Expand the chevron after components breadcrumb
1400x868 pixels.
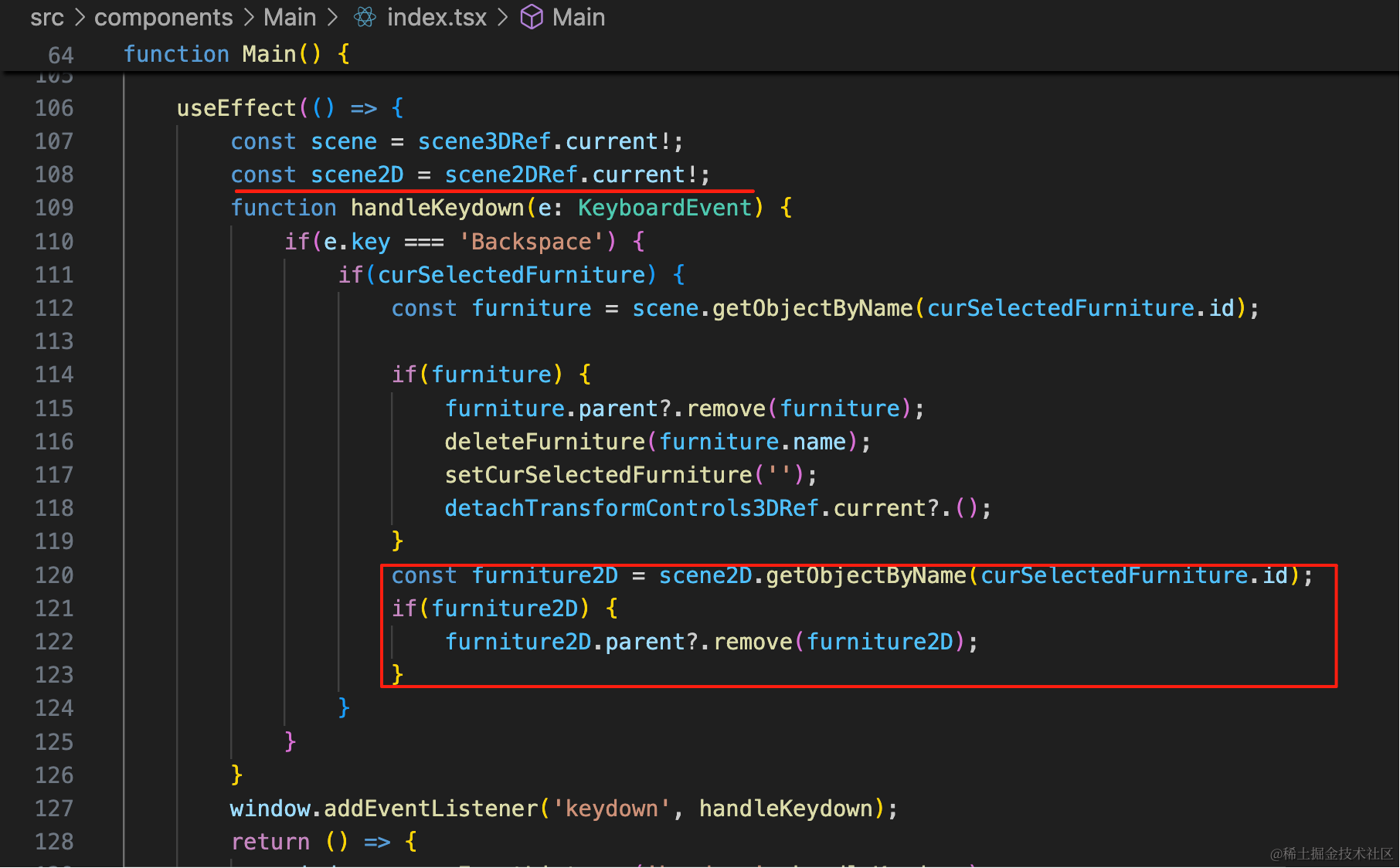coord(248,17)
